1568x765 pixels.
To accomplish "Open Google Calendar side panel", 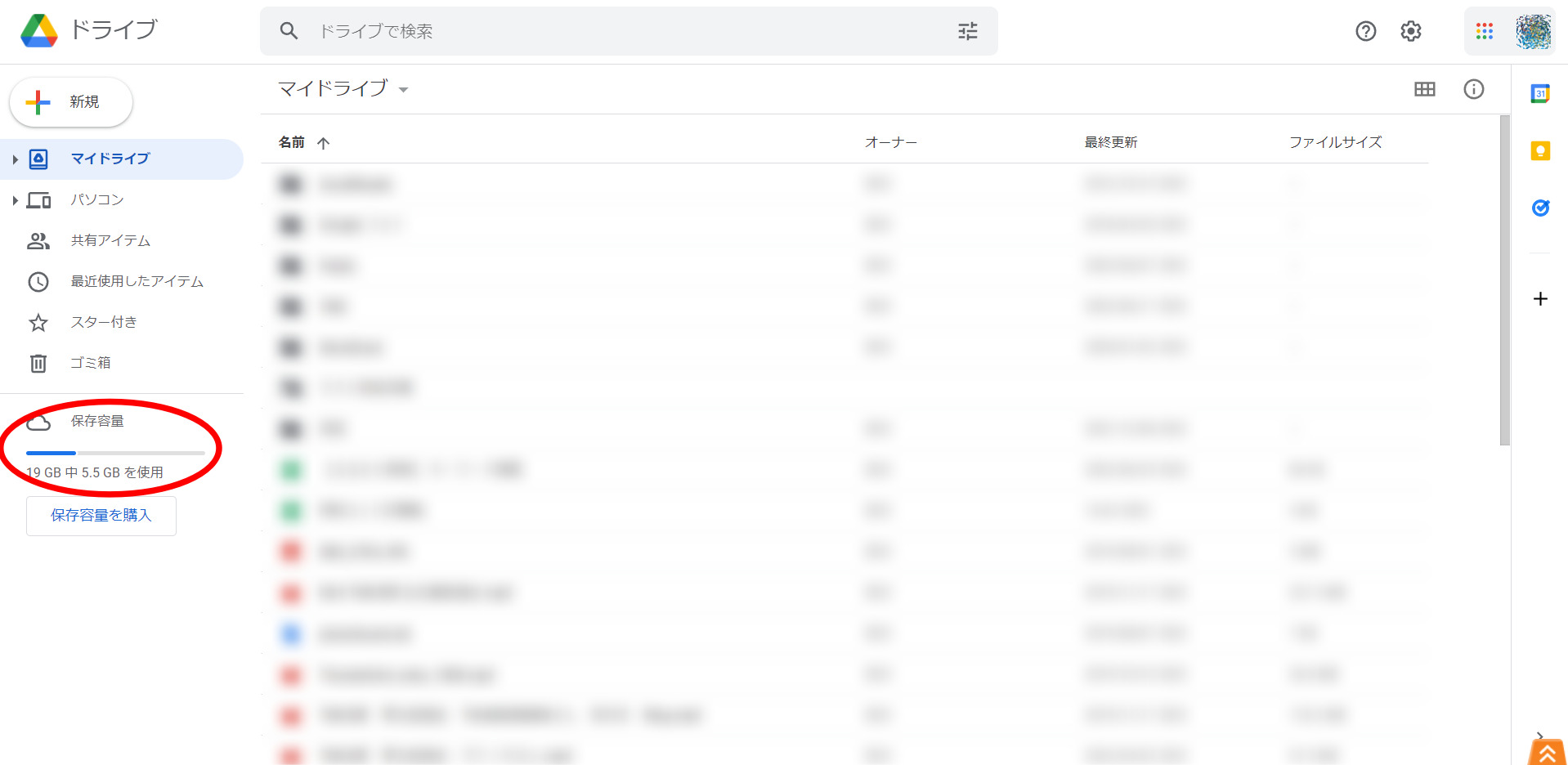I will [x=1540, y=94].
